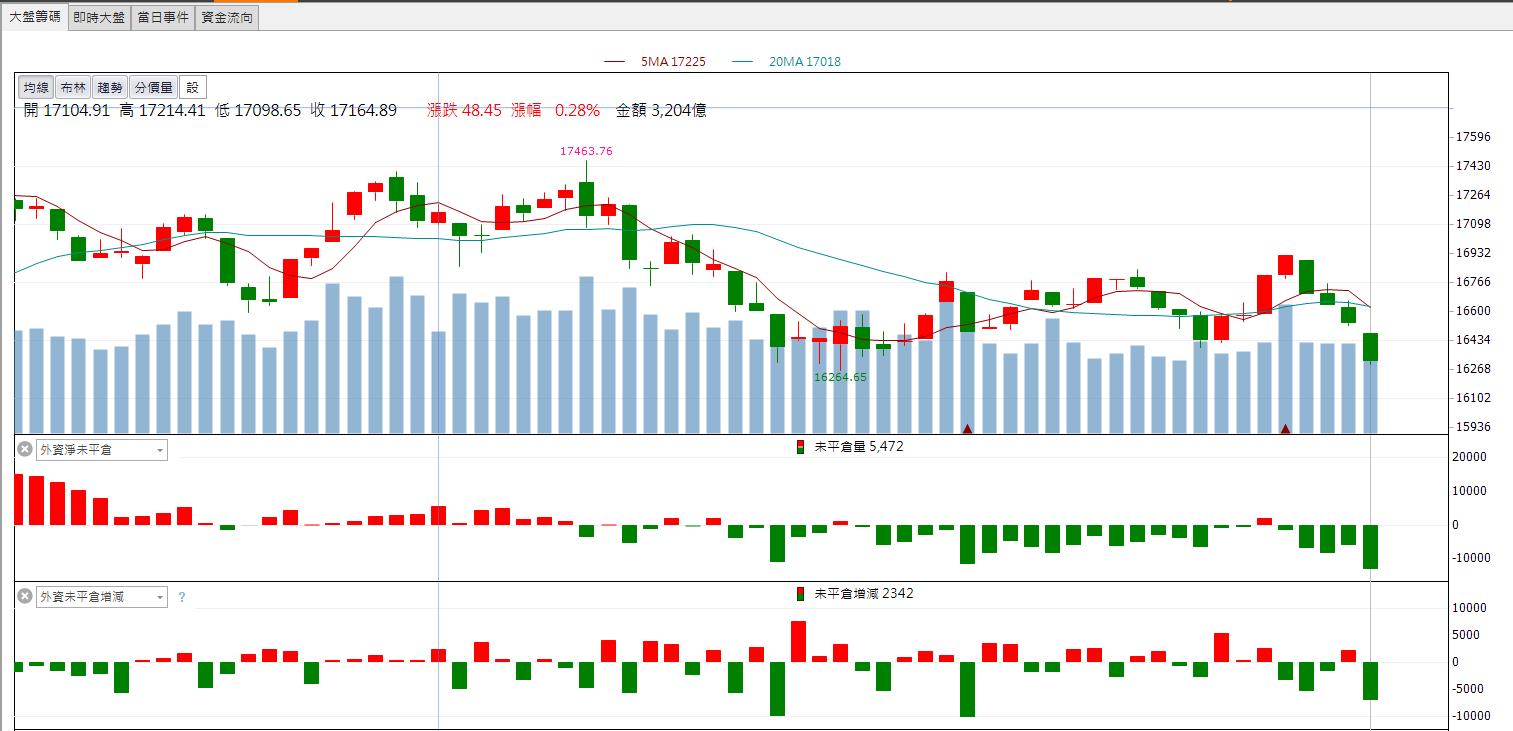Click the 未平倉增減 2342 label
The image size is (1513, 731).
pyautogui.click(x=864, y=594)
